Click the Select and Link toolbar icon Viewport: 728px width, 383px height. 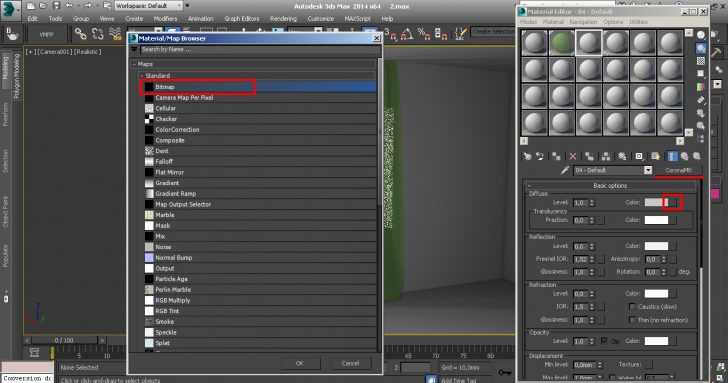(80, 34)
